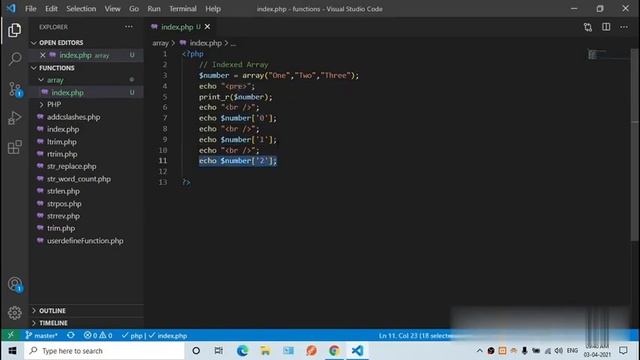Open the Run menu

(154, 9)
